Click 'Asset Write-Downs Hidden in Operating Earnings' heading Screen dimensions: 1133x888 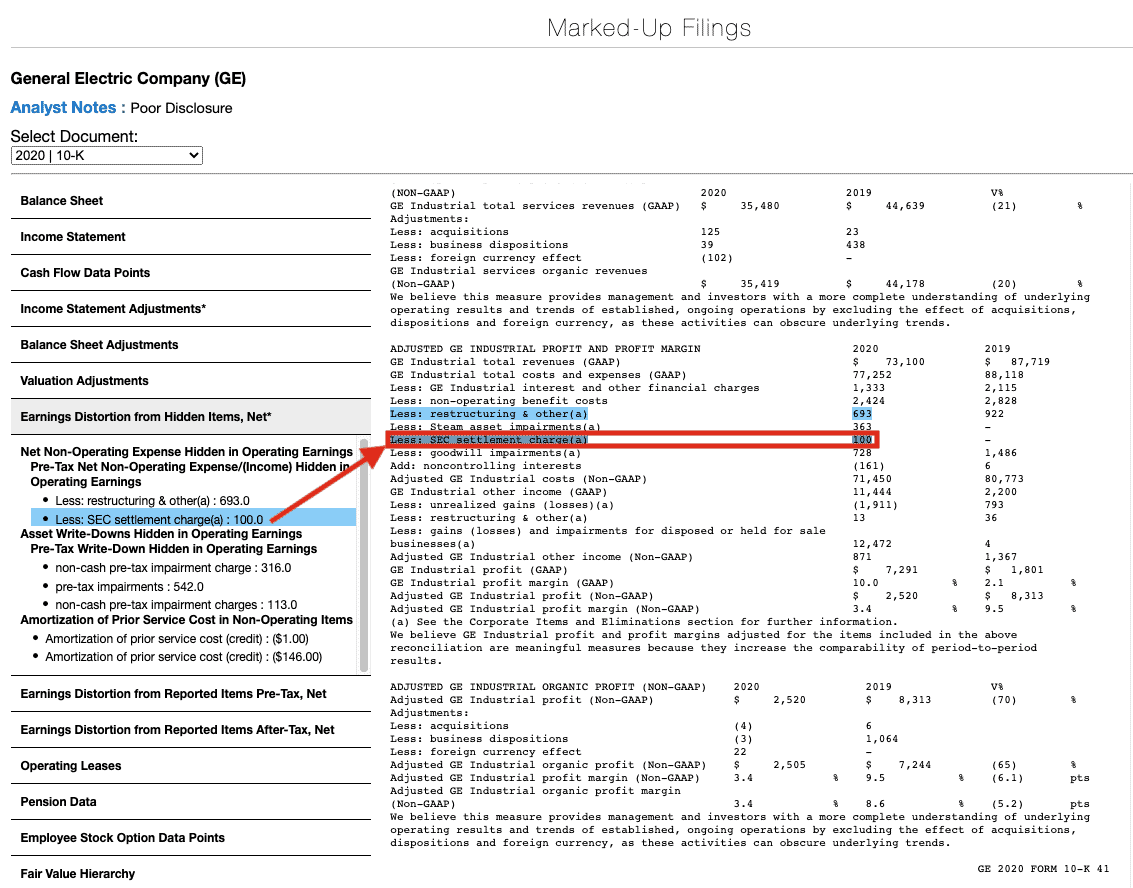point(161,534)
